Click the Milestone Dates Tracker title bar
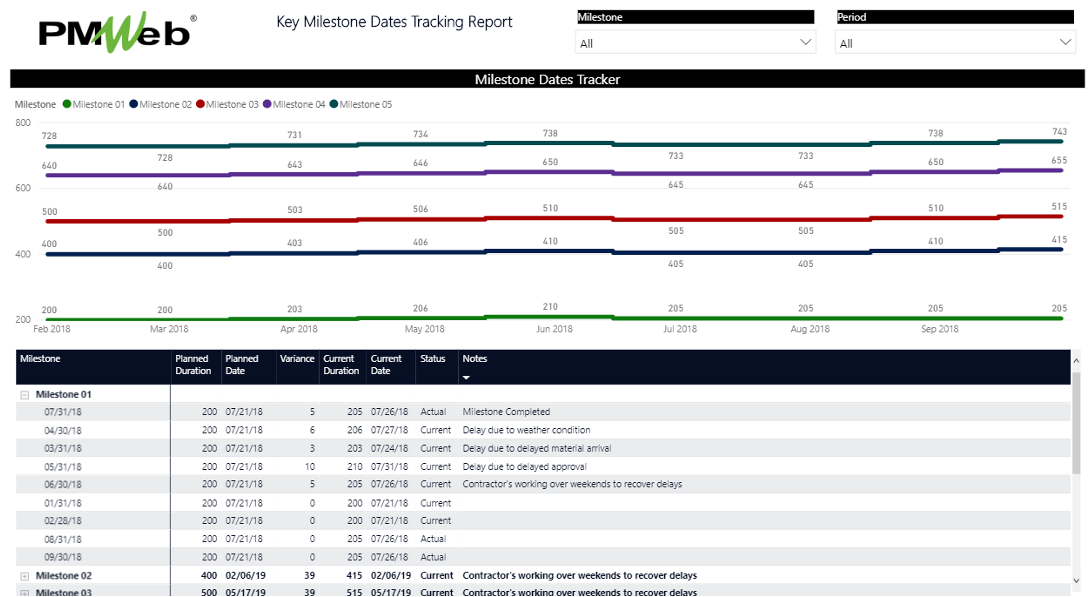The image size is (1089, 597). [x=547, y=79]
